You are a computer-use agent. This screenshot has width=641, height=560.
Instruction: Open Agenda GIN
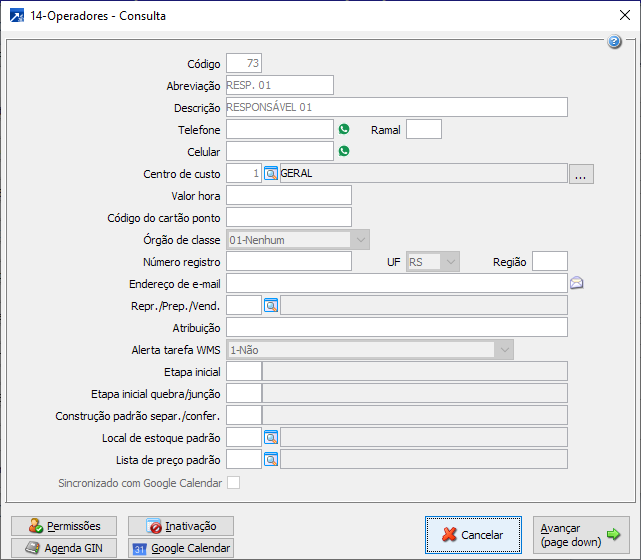(x=64, y=548)
